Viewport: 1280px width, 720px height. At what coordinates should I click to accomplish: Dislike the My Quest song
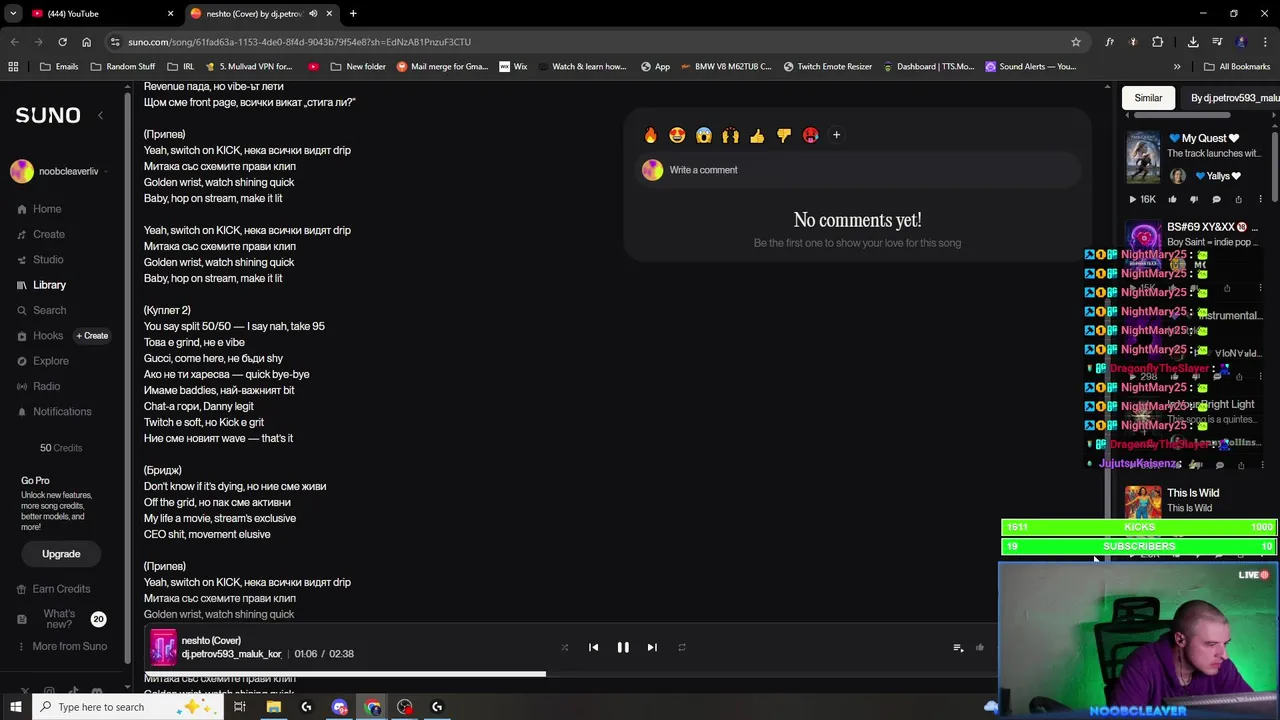coord(1194,199)
